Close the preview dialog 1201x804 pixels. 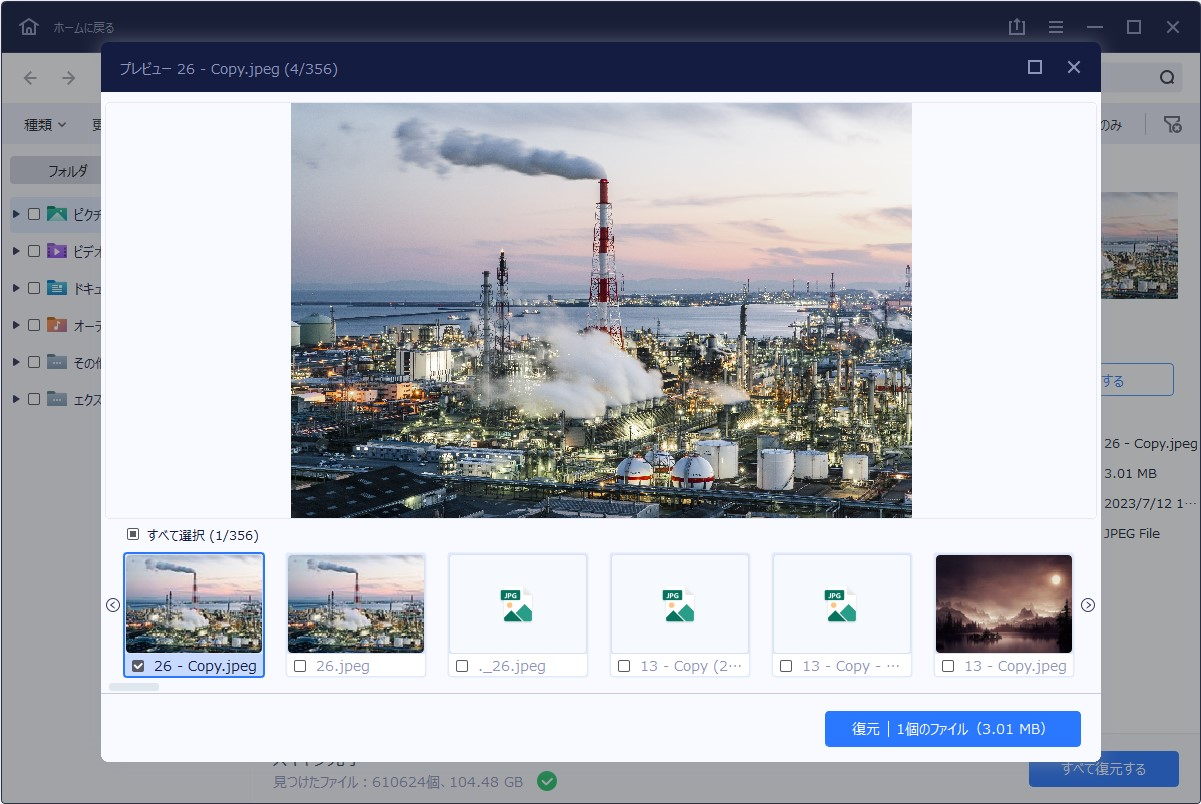1073,67
